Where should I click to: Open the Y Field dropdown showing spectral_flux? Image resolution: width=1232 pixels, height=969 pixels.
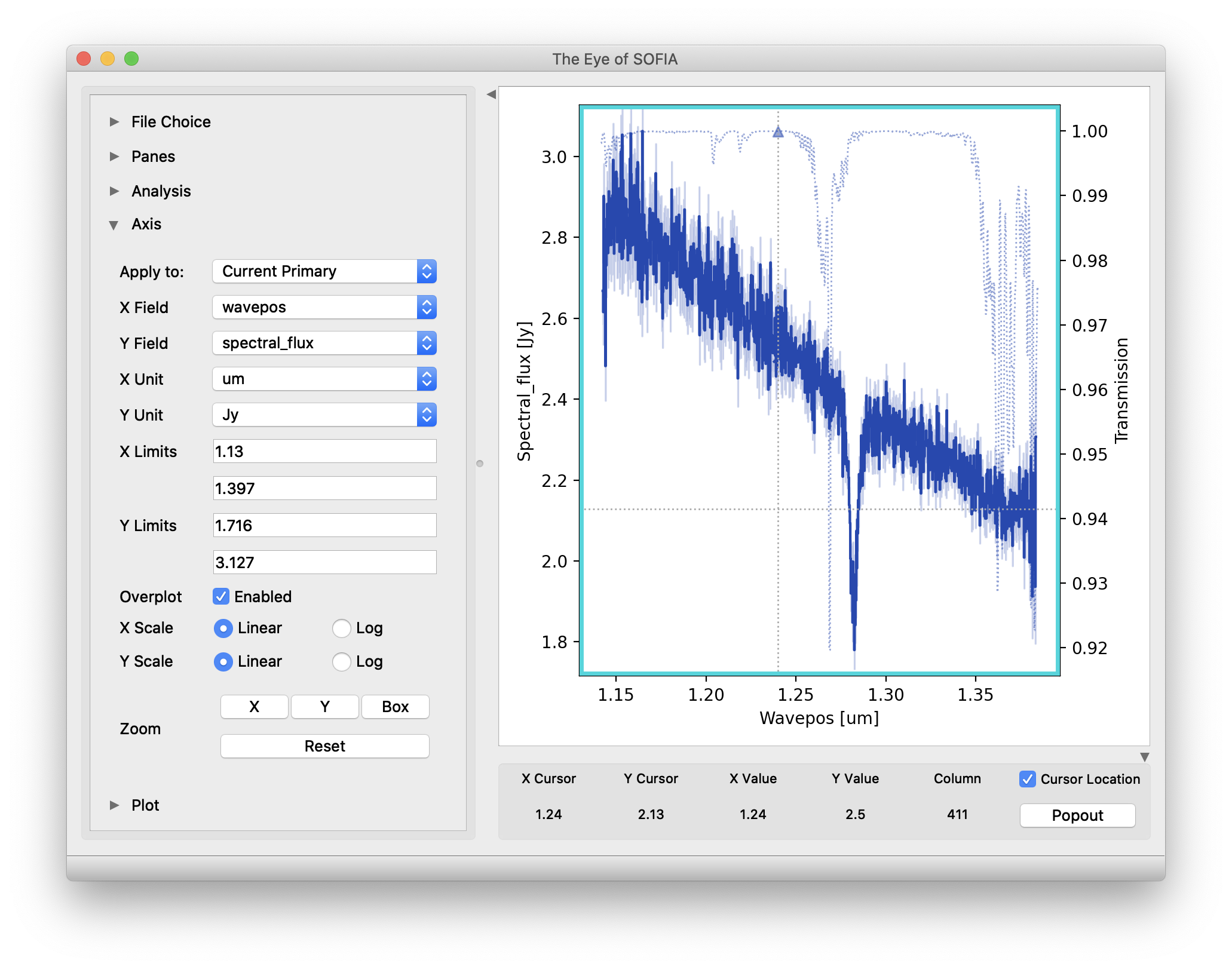[426, 343]
